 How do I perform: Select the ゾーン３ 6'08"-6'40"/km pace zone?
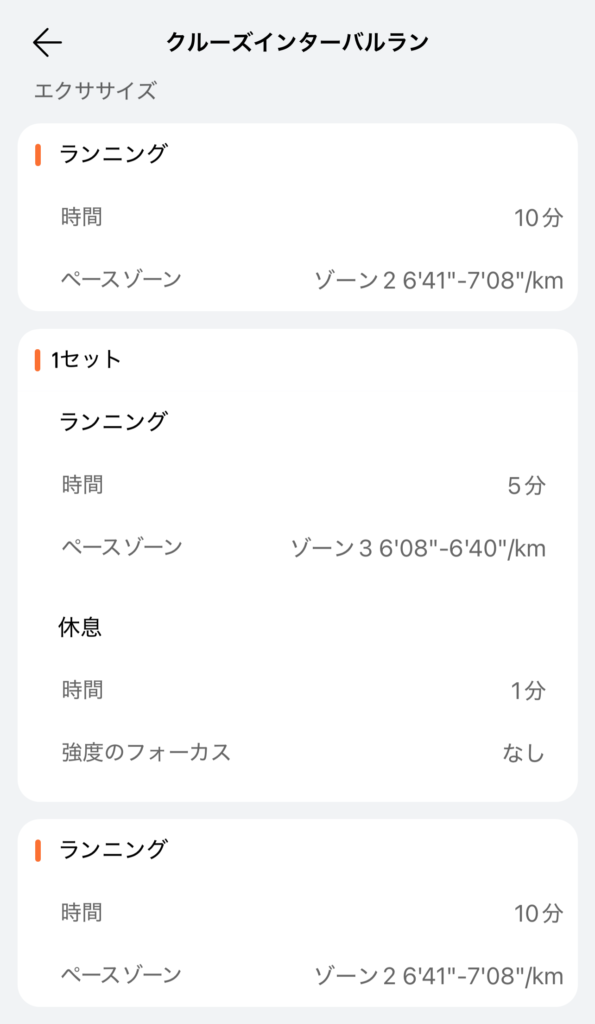(418, 549)
